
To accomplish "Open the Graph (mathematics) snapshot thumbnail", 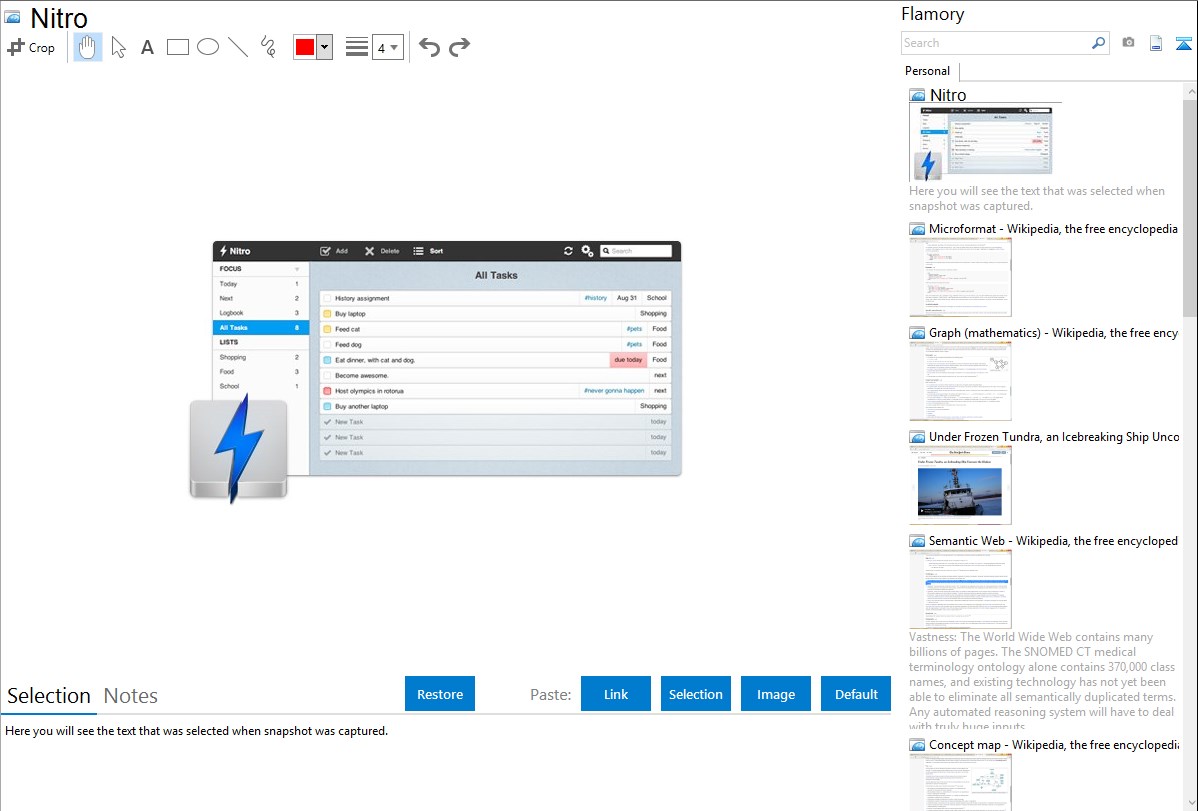I will pyautogui.click(x=960, y=381).
